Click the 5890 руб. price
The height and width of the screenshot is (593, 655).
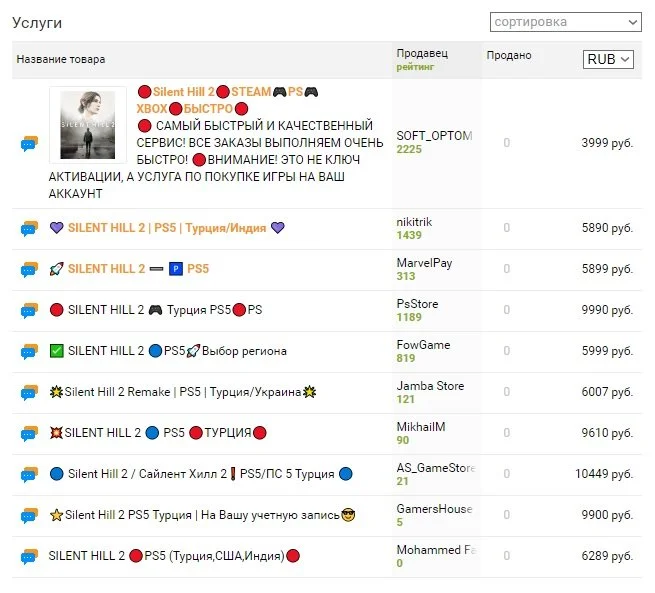(x=607, y=228)
